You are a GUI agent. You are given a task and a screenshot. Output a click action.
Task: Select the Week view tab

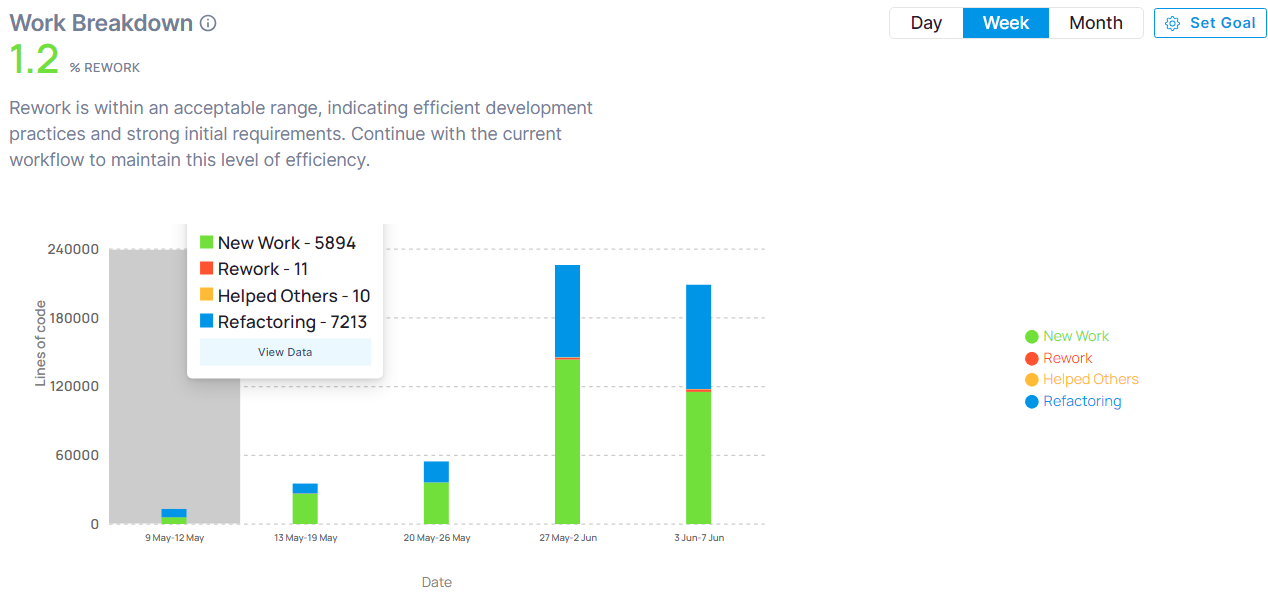[1006, 23]
